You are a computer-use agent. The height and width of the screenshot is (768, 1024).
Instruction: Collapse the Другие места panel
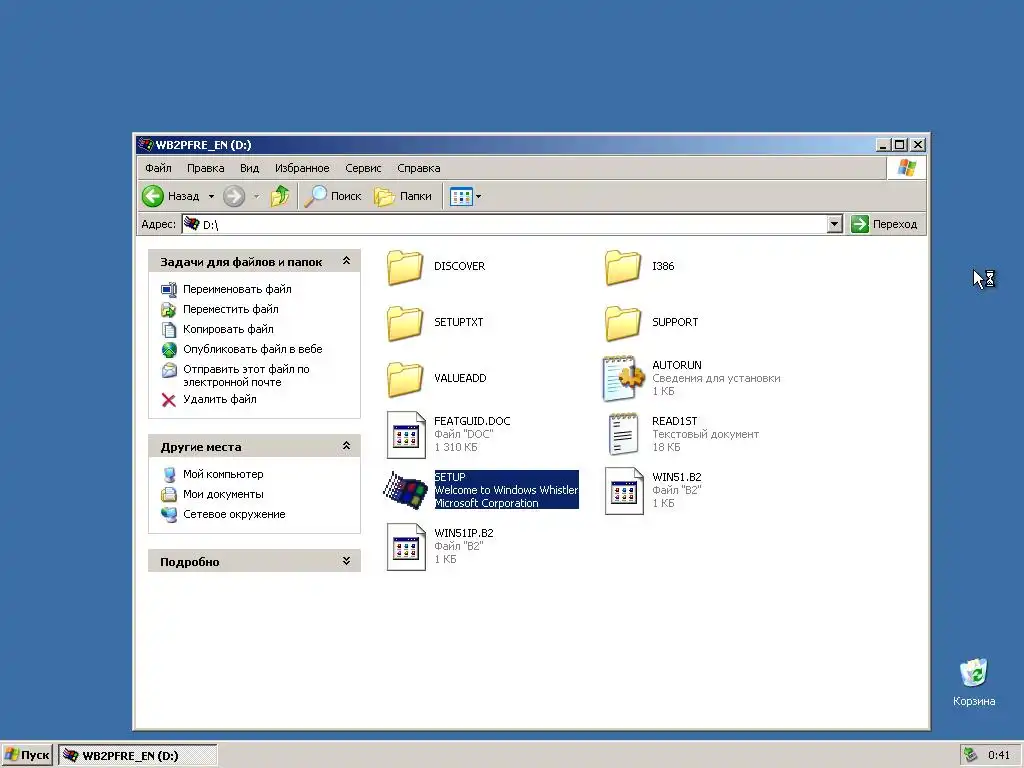click(346, 446)
